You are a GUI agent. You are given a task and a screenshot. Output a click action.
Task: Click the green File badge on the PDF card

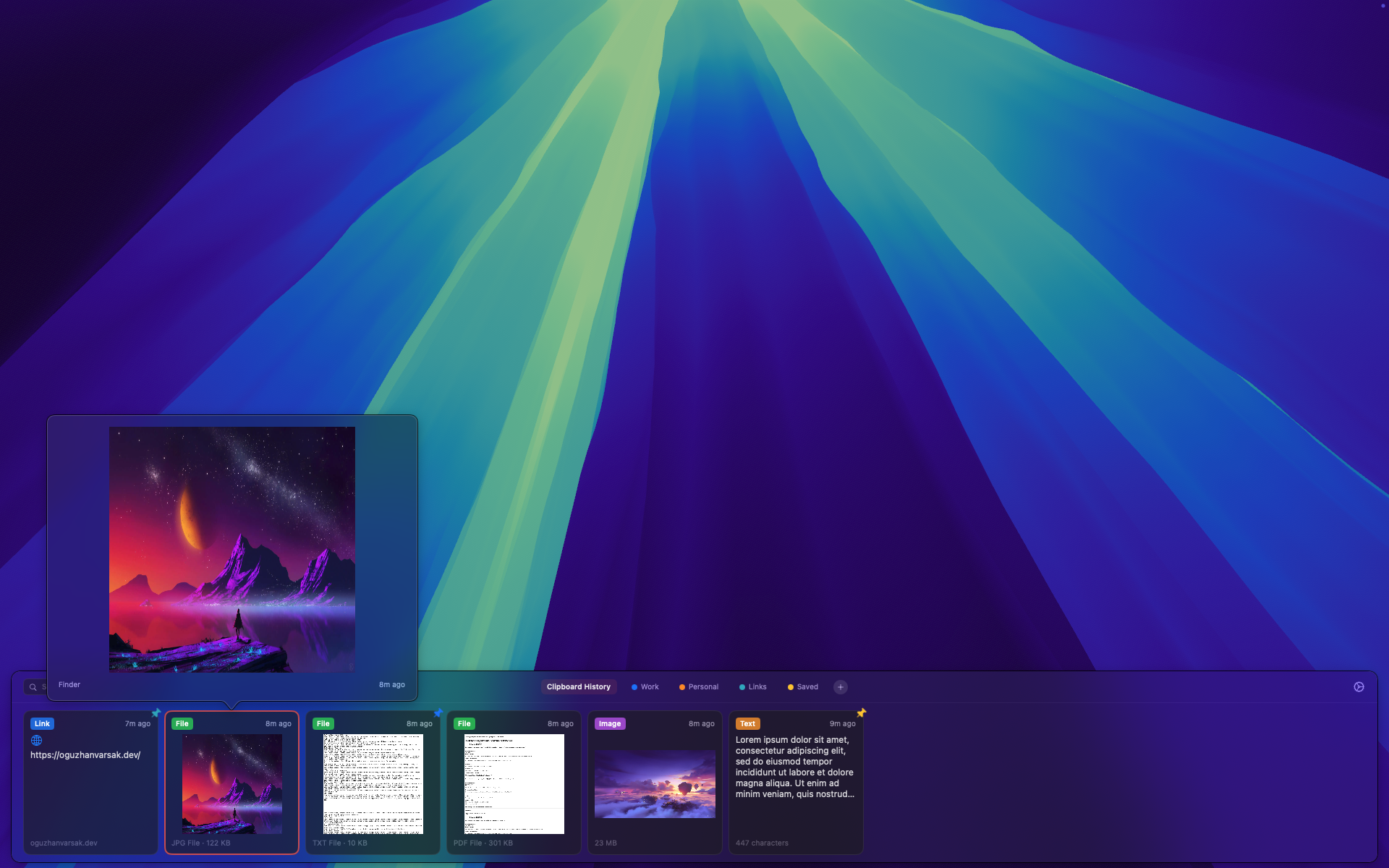464,723
